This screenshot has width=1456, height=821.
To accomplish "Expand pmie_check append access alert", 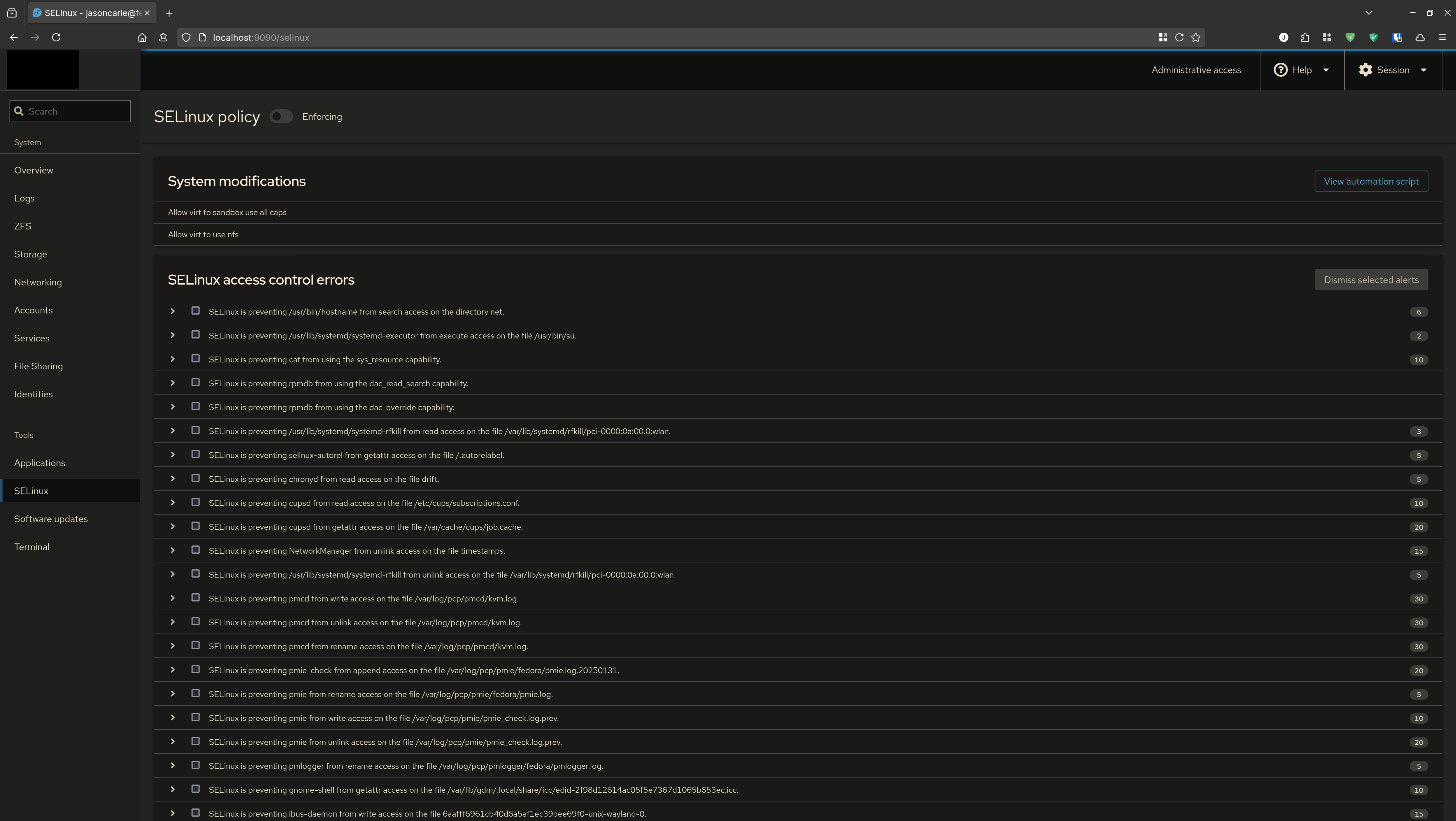I will click(172, 670).
